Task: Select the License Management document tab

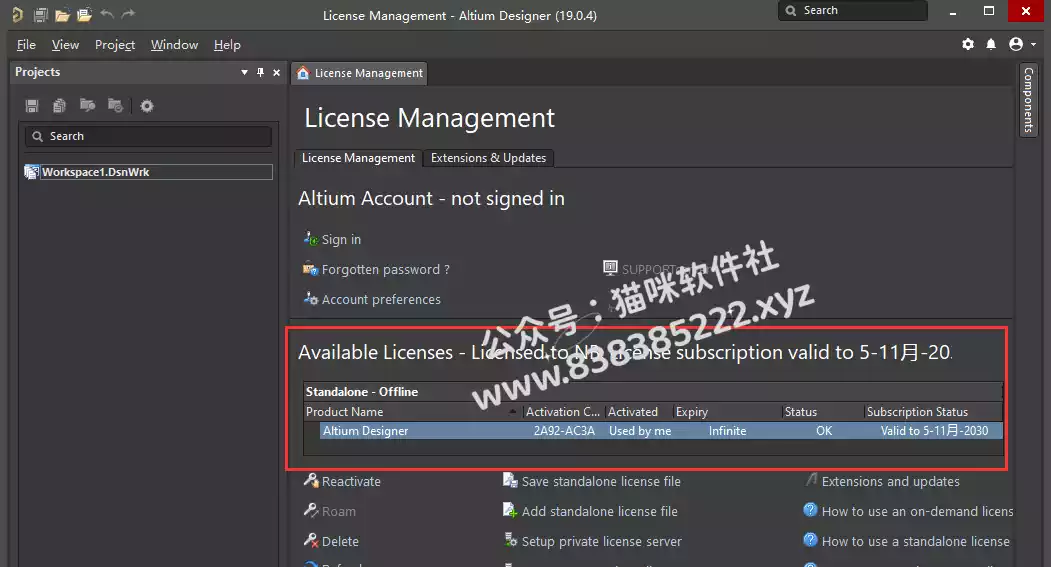Action: [359, 73]
